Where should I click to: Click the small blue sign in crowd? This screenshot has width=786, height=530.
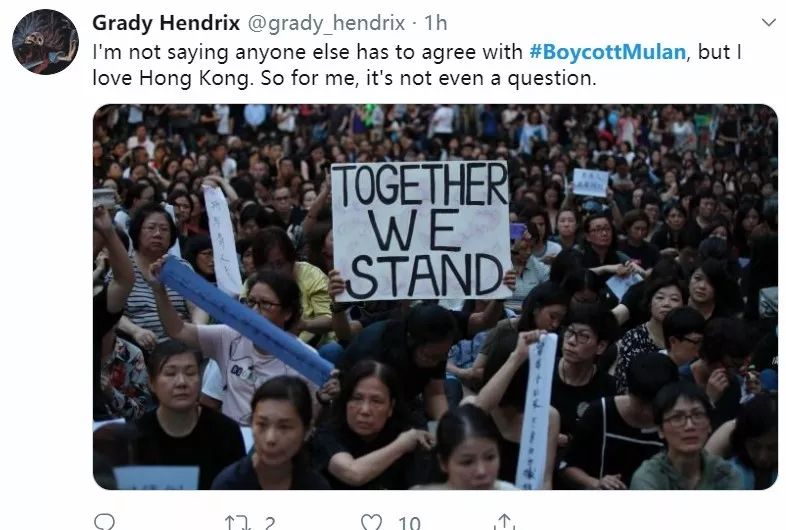591,183
